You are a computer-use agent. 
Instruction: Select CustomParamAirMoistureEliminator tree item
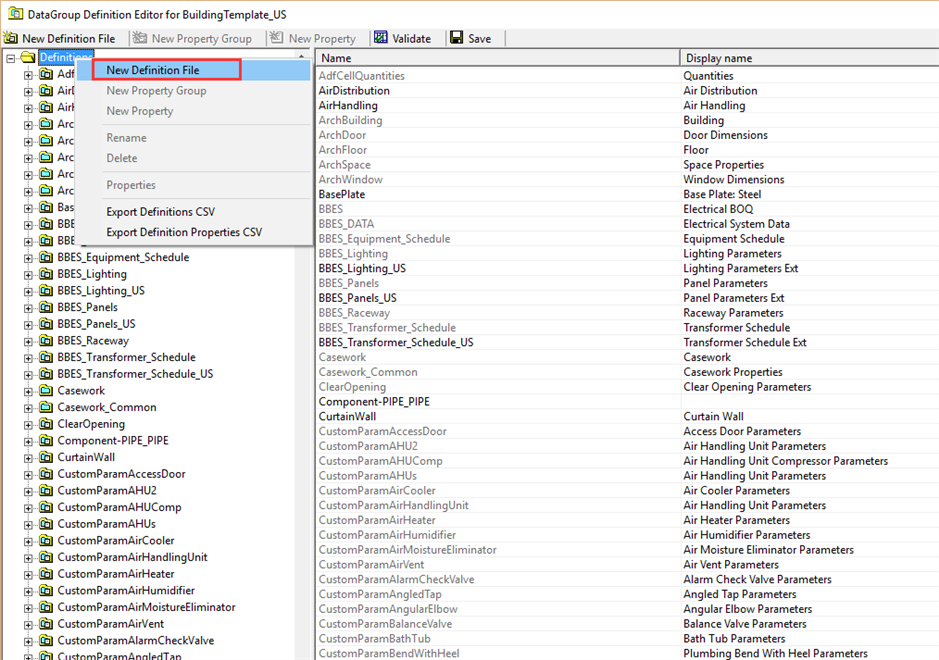point(146,607)
